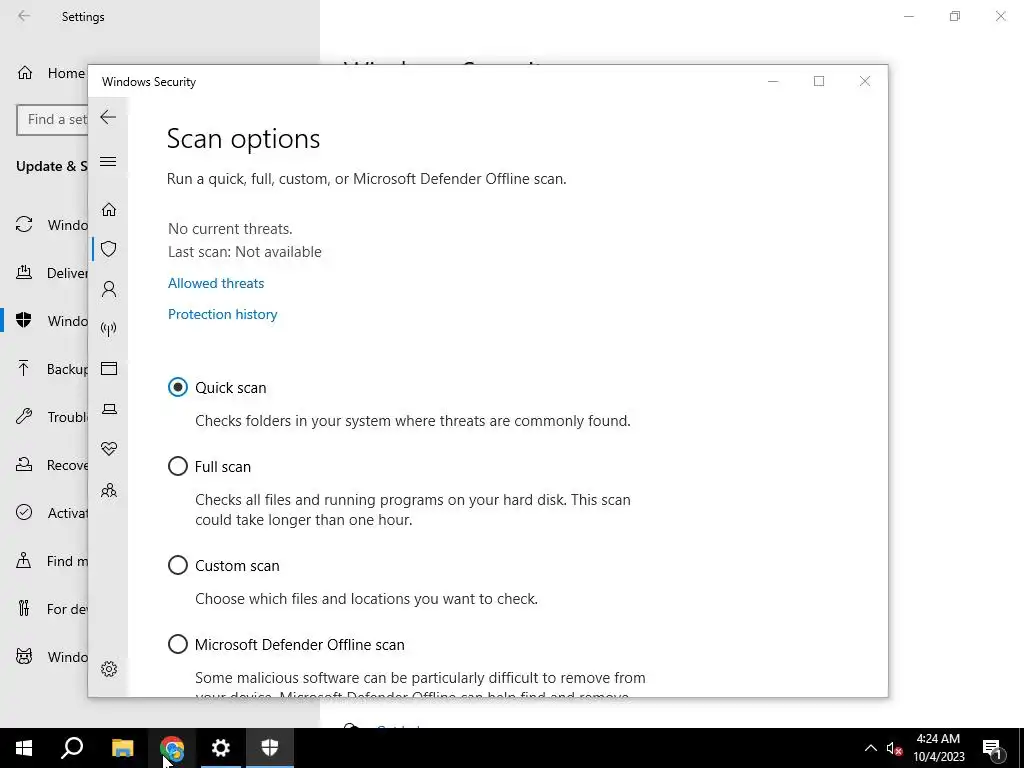Open Windows Insider Program in Settings sidebar
Viewport: 1024px width, 768px height.
44,657
